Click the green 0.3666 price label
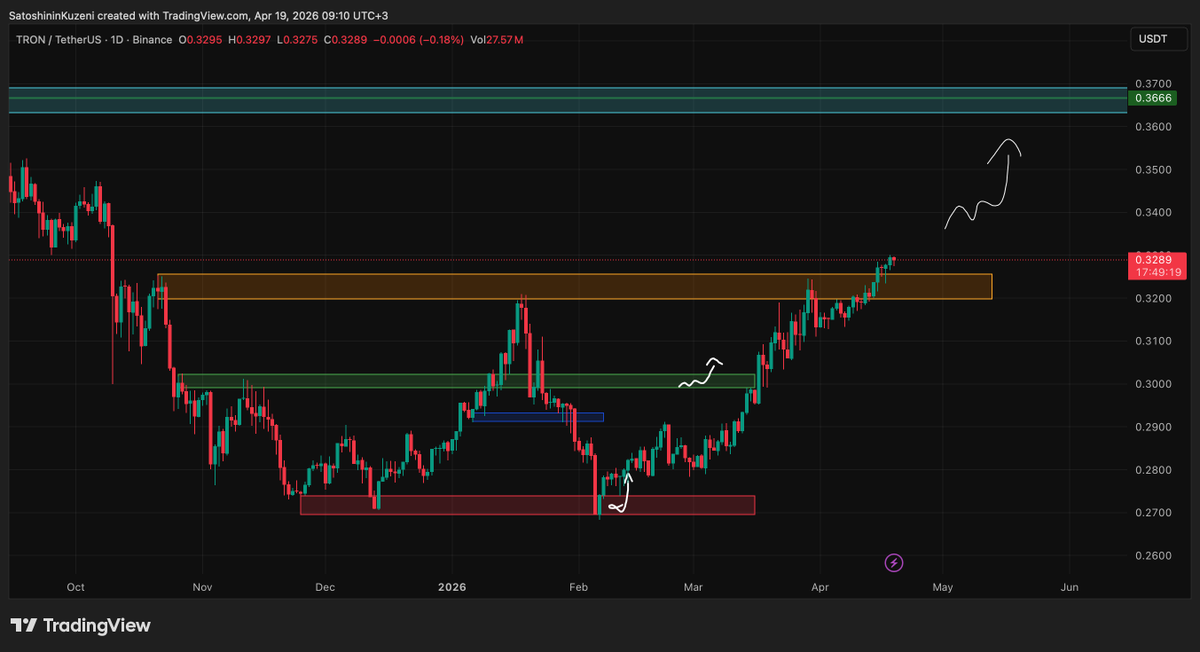Viewport: 1200px width, 652px height. 1154,98
